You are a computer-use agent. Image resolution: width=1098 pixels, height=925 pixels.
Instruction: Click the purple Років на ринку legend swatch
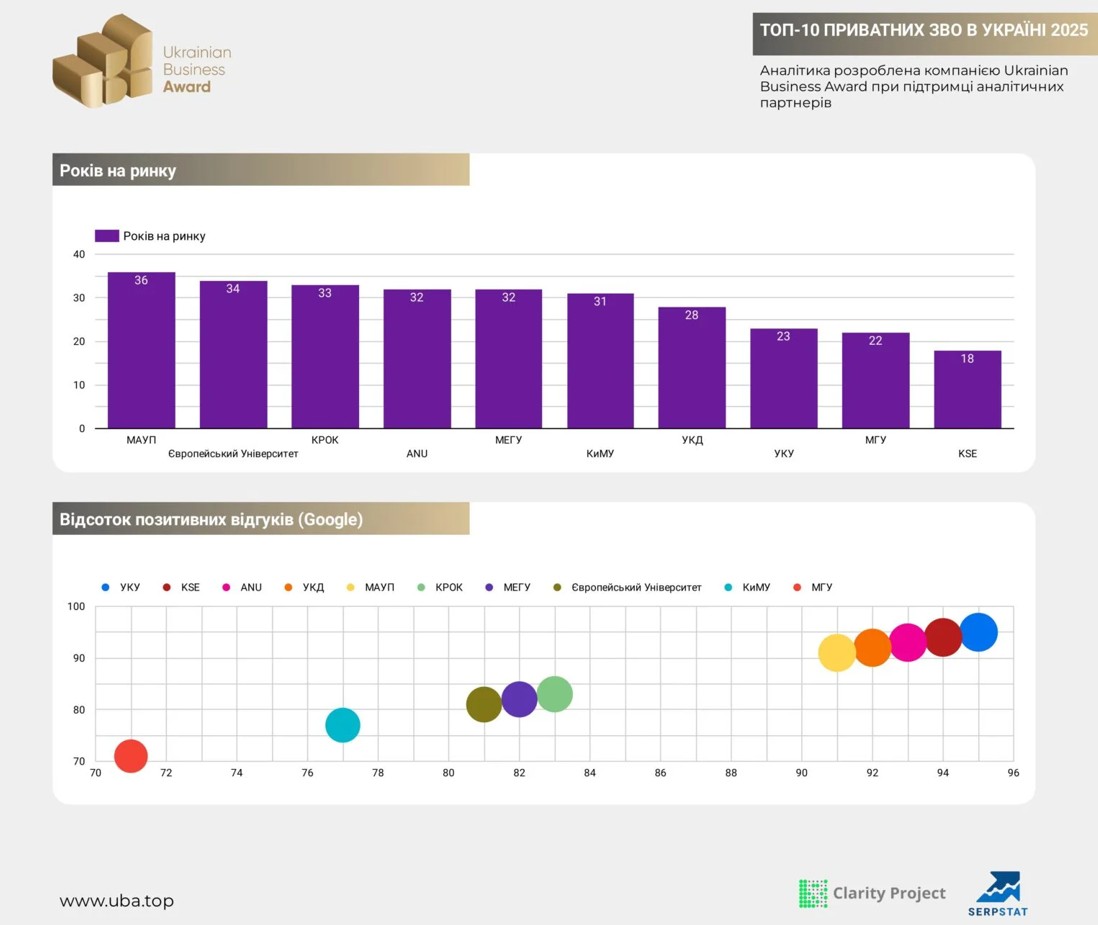coord(107,236)
